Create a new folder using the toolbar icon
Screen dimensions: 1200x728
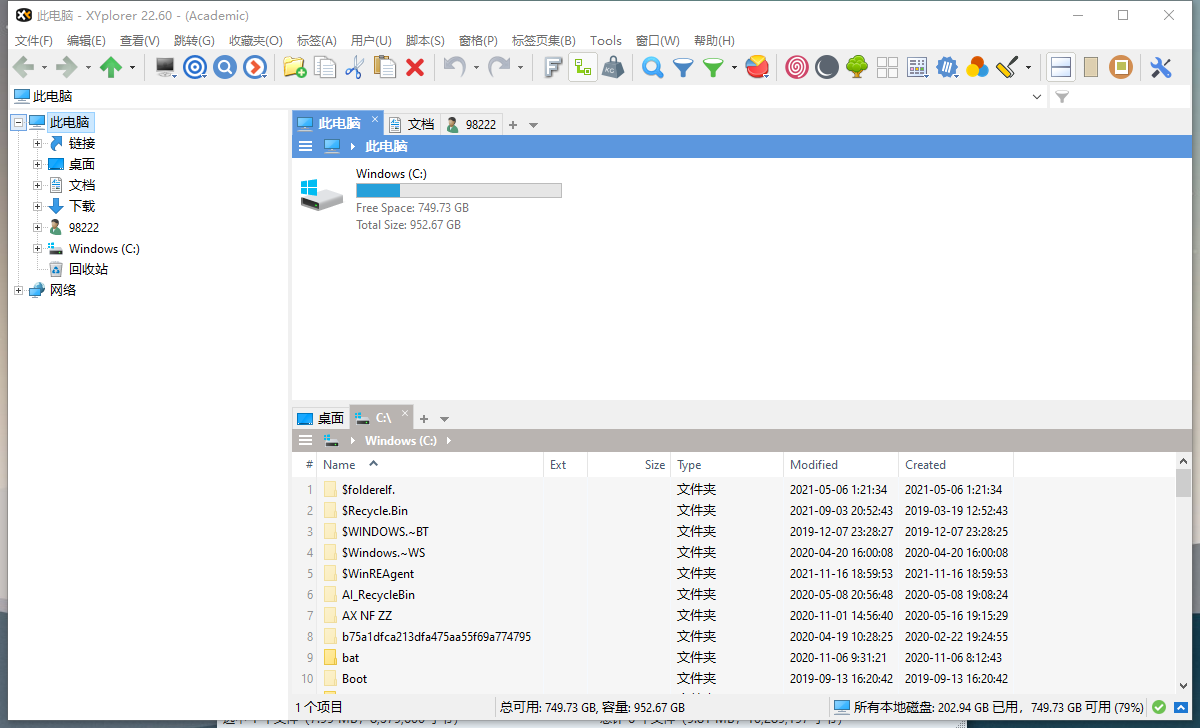pos(294,67)
